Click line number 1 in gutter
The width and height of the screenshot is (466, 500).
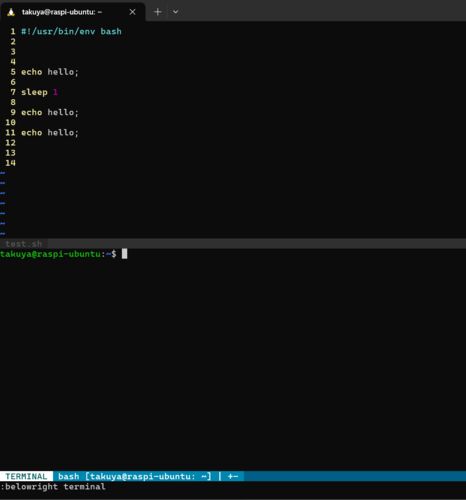(x=13, y=31)
